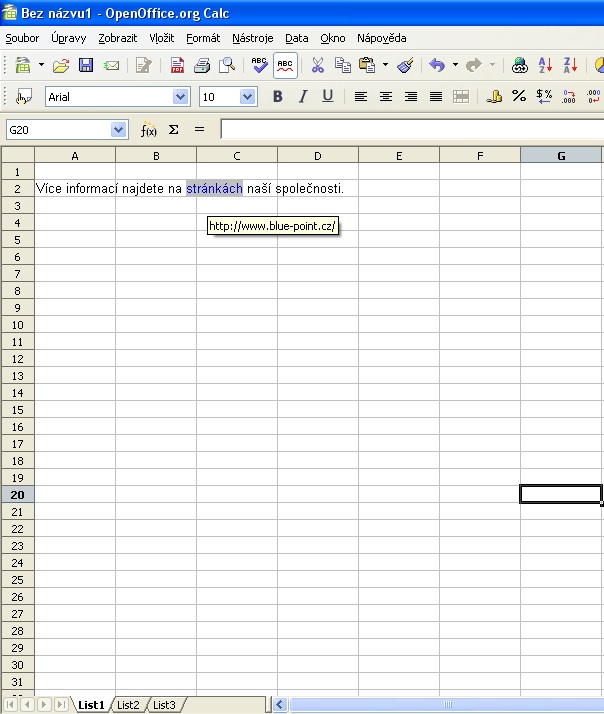The image size is (604, 714).
Task: Toggle bold formatting
Action: pyautogui.click(x=277, y=97)
